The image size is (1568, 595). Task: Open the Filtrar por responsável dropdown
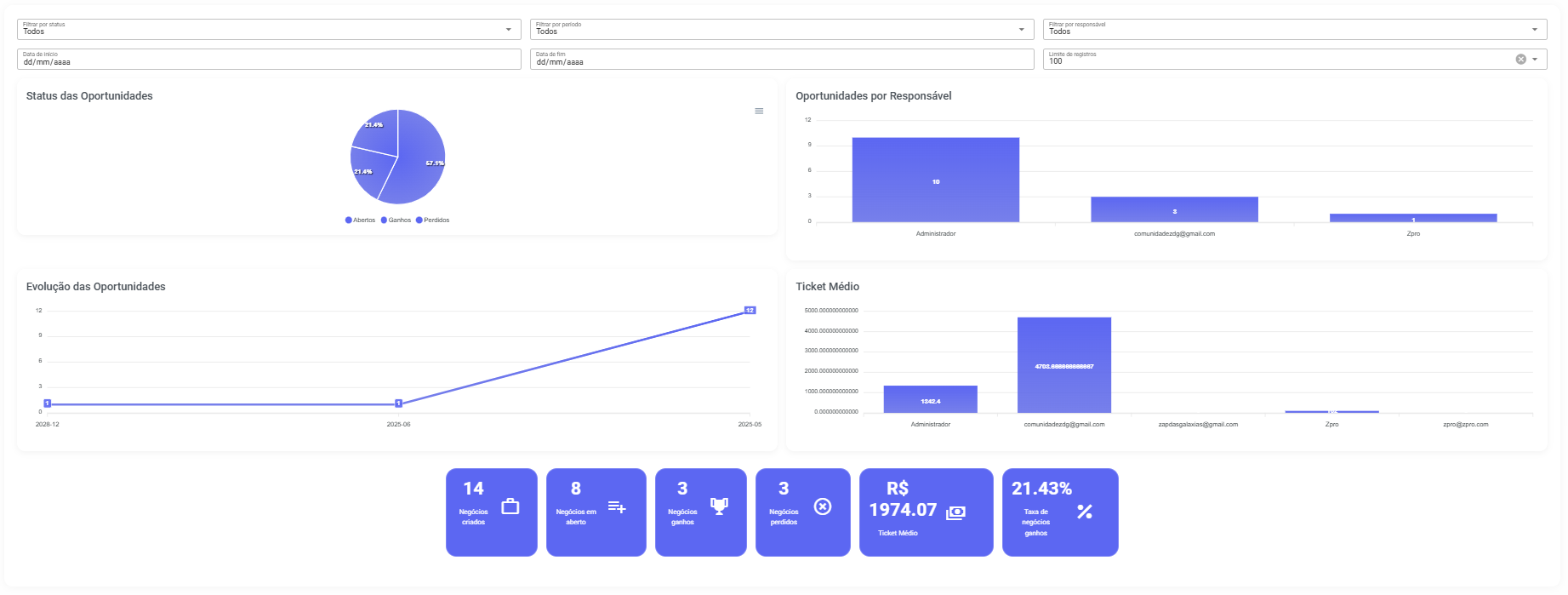(x=1294, y=30)
